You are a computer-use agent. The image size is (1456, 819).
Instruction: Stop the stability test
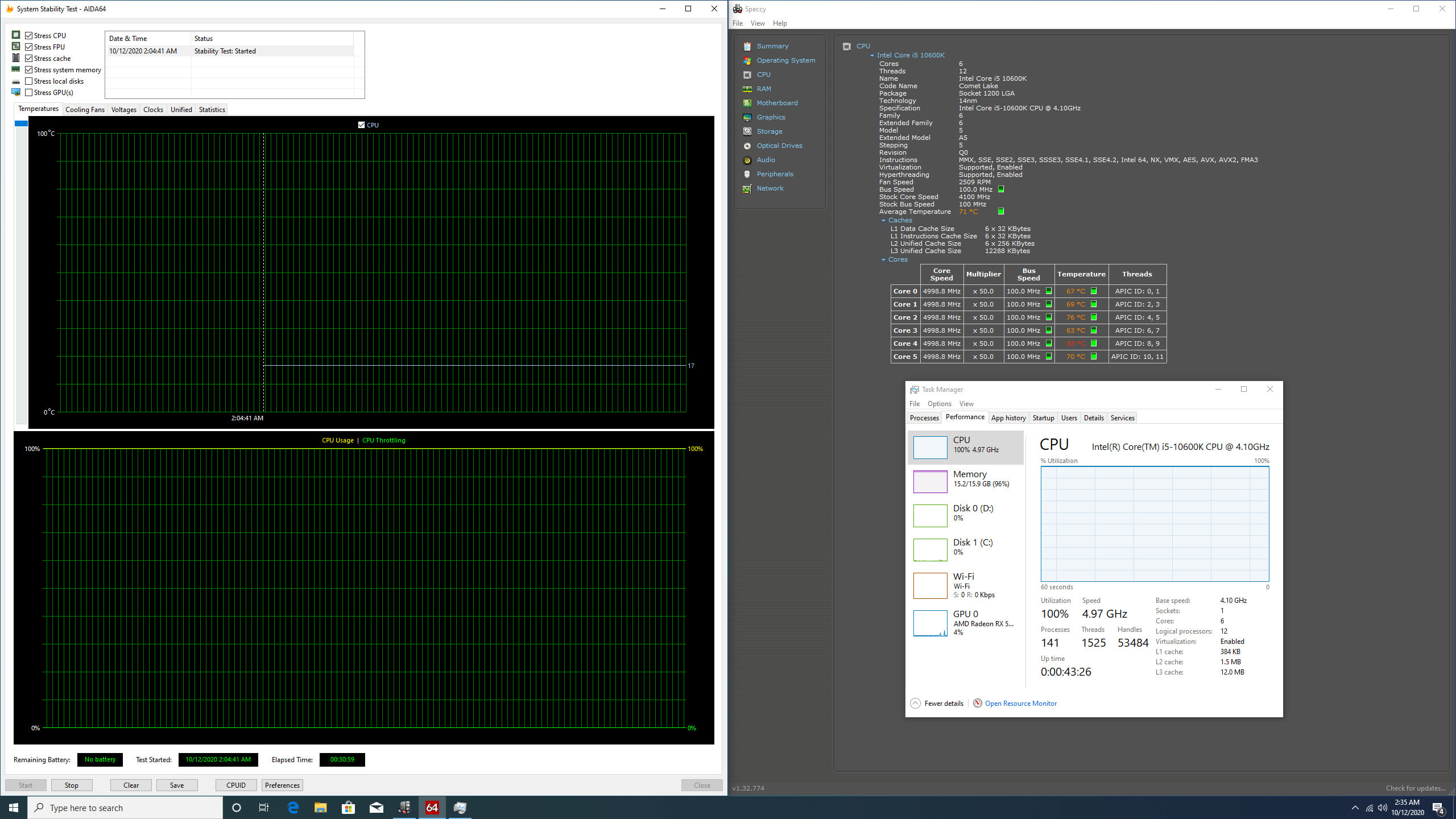(x=72, y=785)
